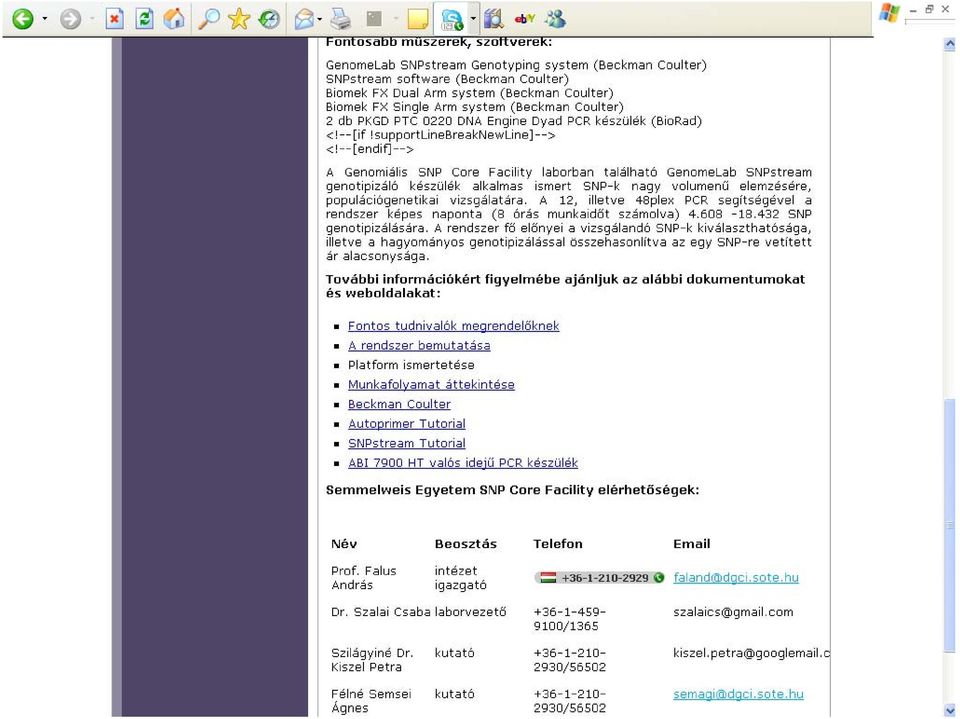Click the kiszel.petra@googlemail email text
960x719 pixels.
(x=751, y=653)
